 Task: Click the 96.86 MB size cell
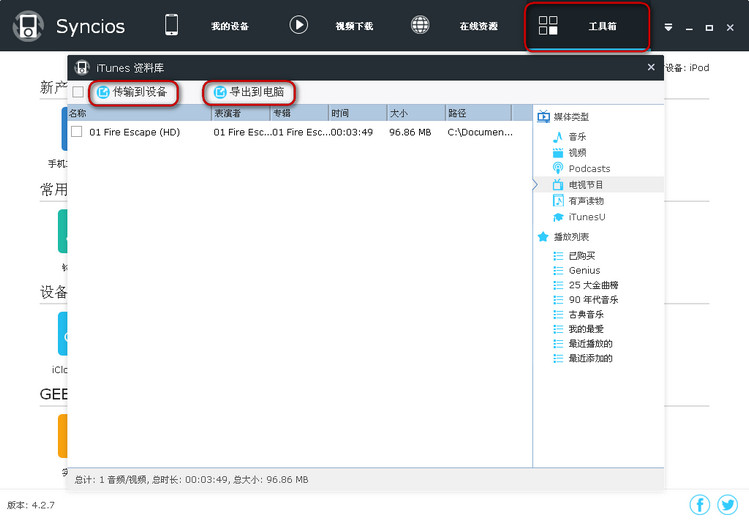(410, 132)
